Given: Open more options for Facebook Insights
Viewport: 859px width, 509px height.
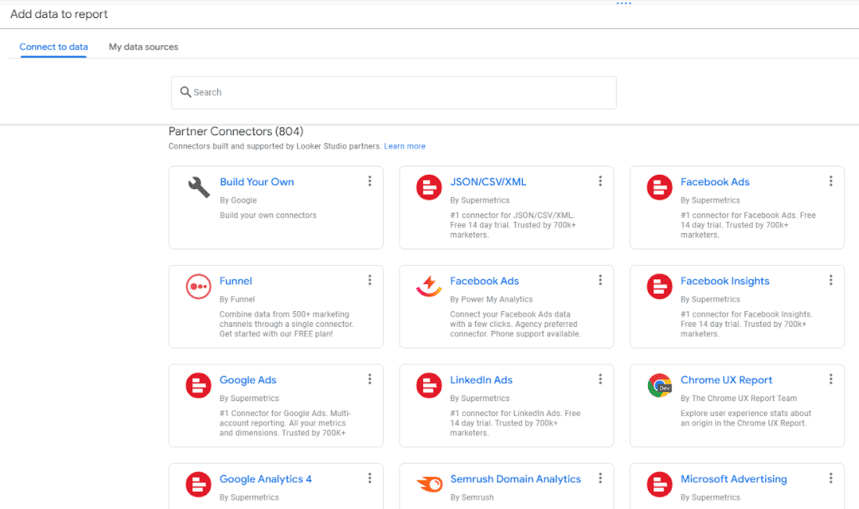Looking at the screenshot, I should coord(831,280).
